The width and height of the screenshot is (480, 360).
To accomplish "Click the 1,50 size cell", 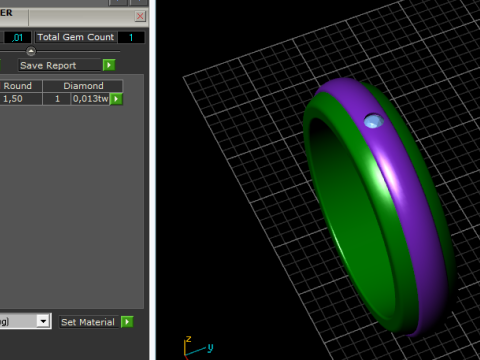I will (21, 99).
